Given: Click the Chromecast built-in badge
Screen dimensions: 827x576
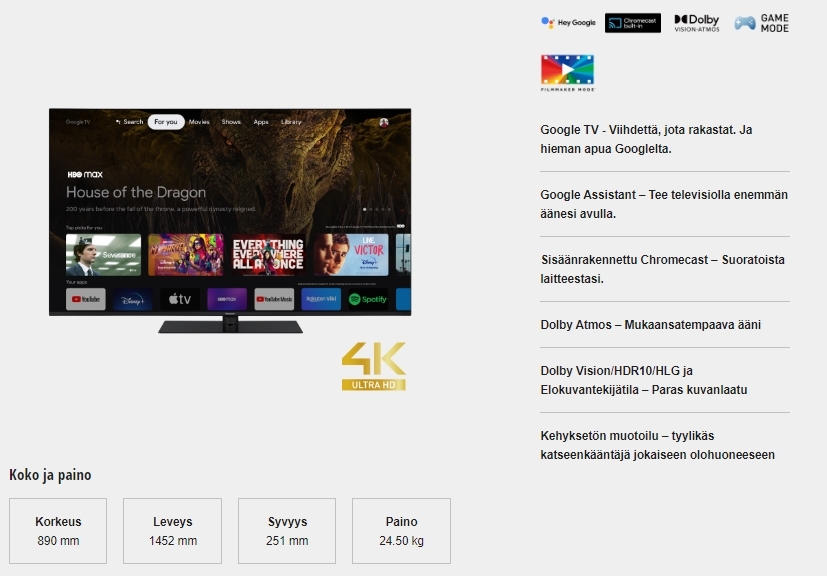Looking at the screenshot, I should coord(632,22).
